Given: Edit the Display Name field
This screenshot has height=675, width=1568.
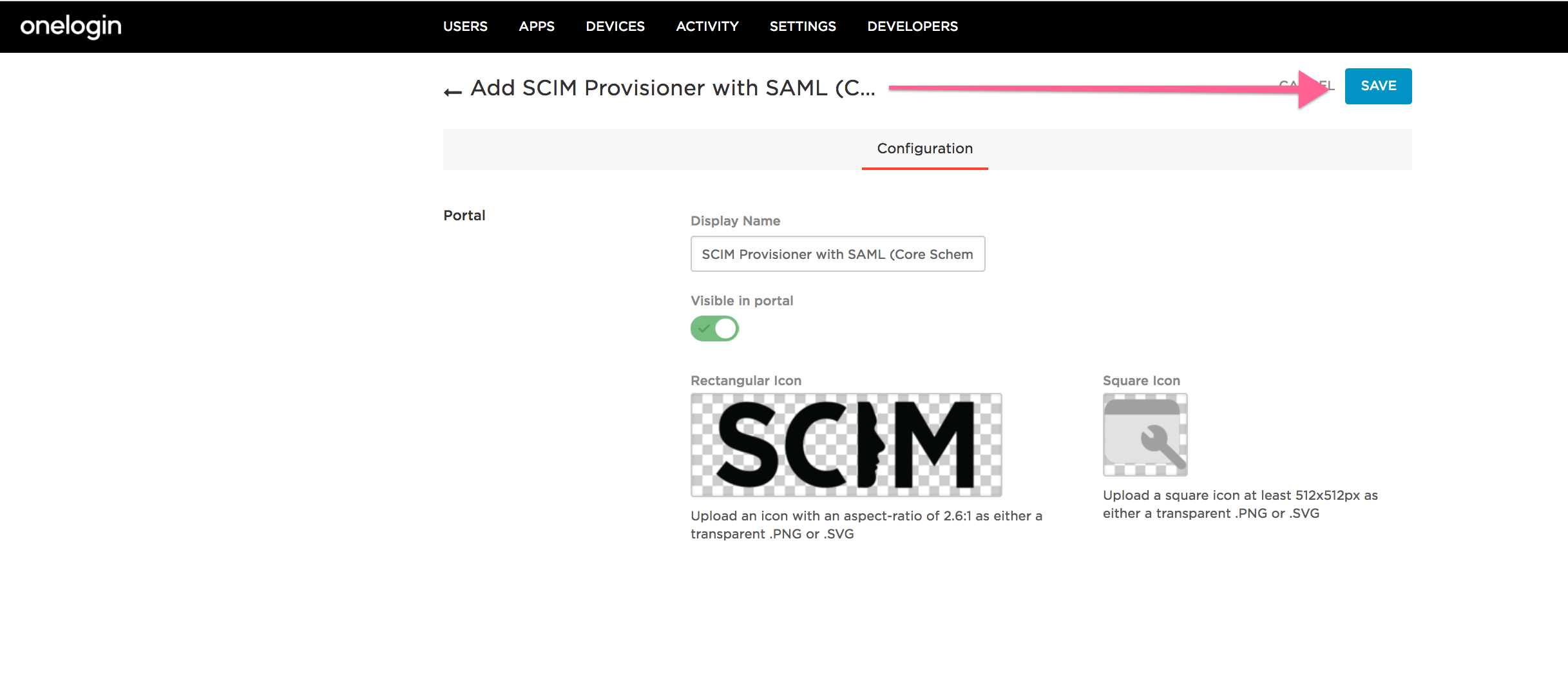Looking at the screenshot, I should point(837,254).
